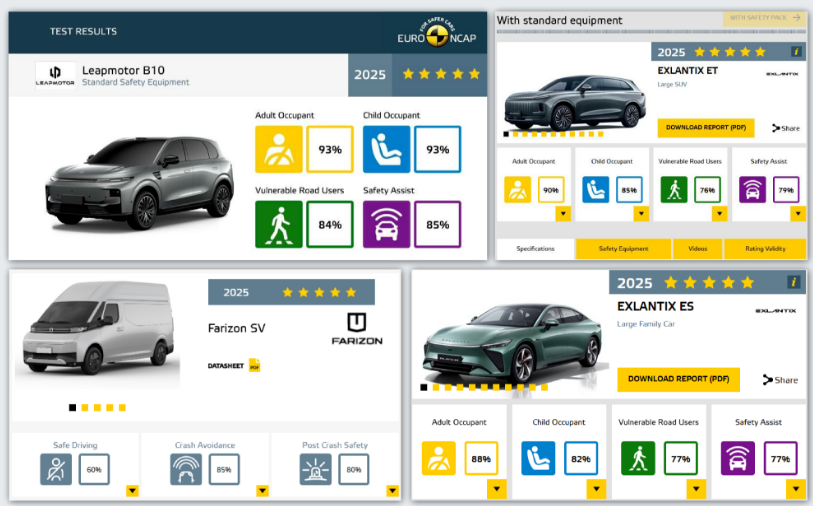
Task: Click EXLANTIX ES Vulnerable Road Users icon
Action: tap(638, 458)
